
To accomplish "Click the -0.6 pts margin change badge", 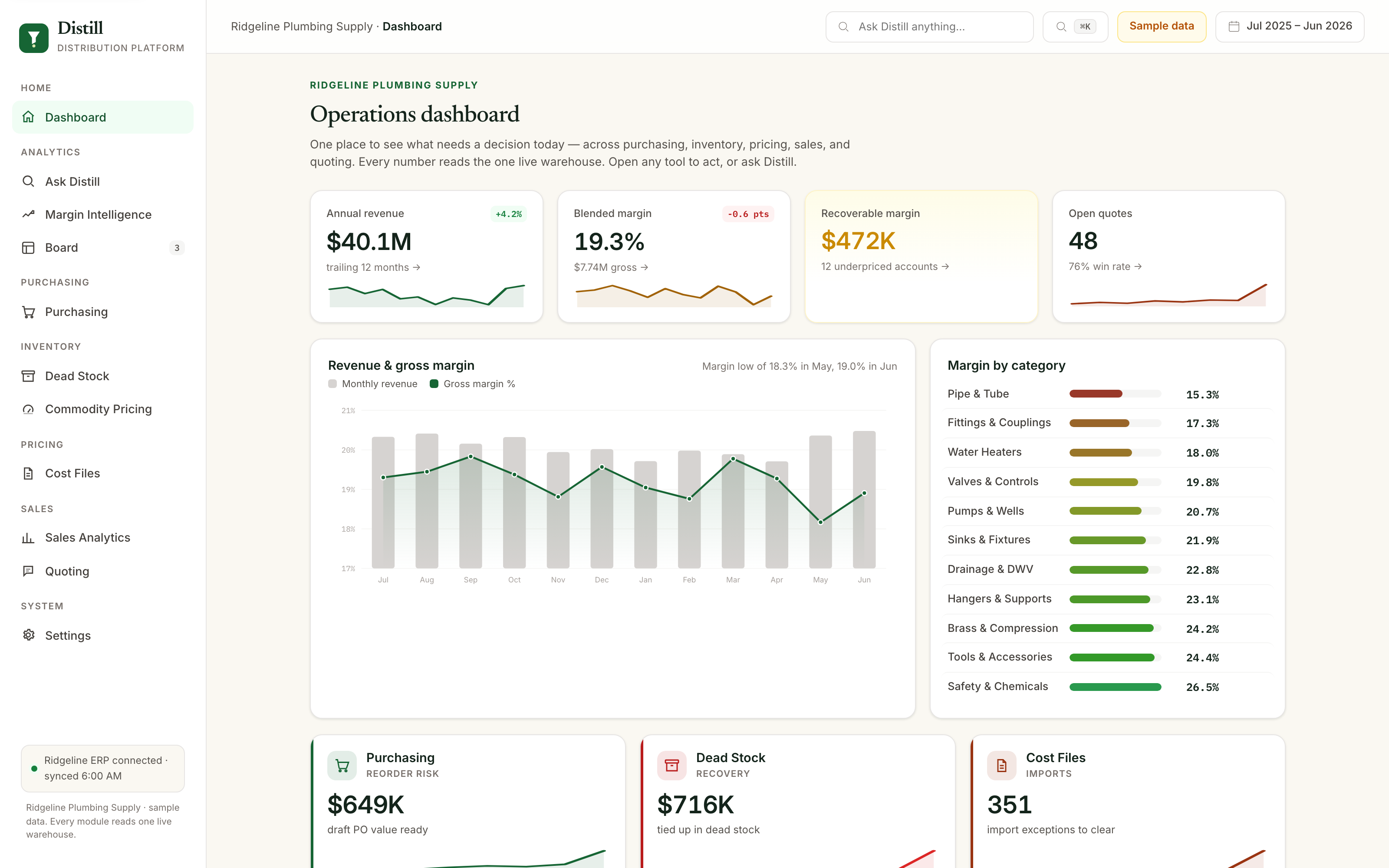I will point(748,214).
